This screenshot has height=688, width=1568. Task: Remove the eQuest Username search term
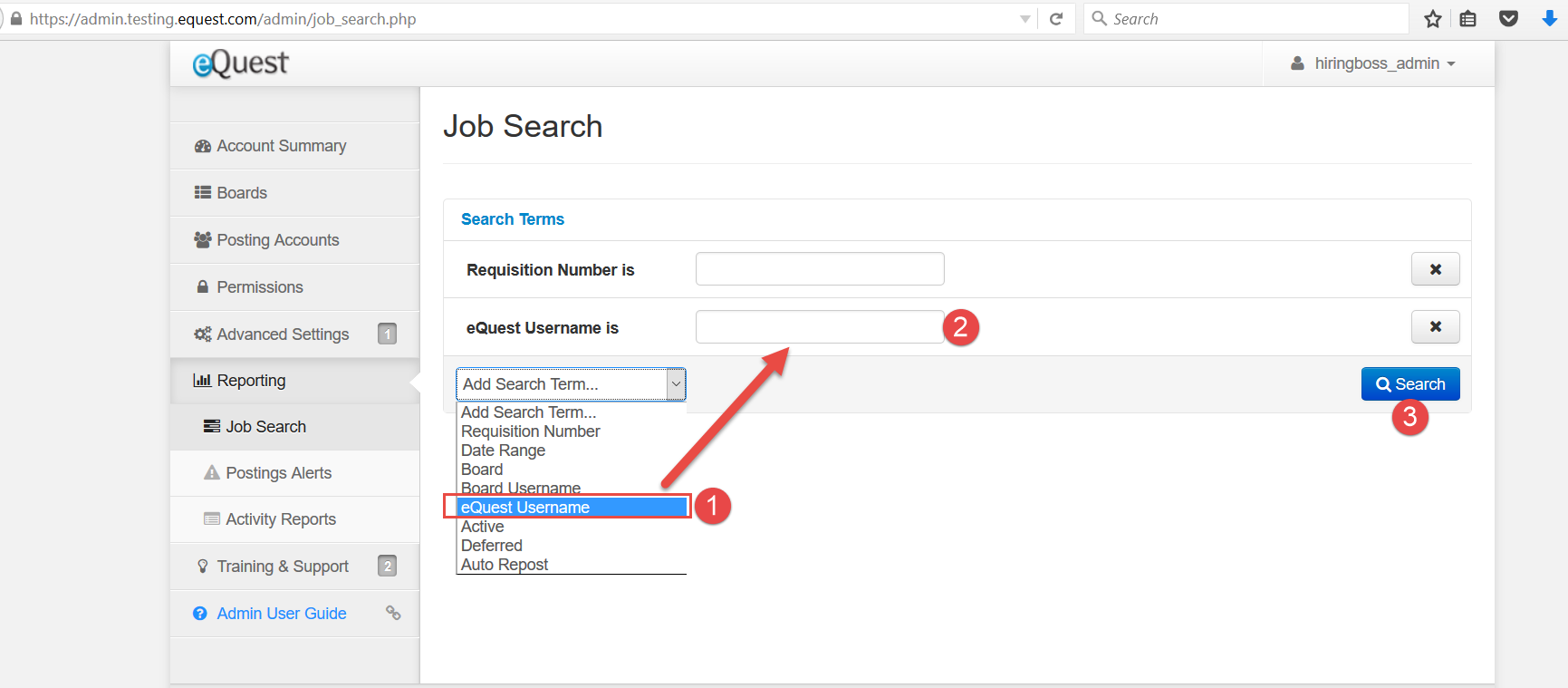pyautogui.click(x=1436, y=326)
